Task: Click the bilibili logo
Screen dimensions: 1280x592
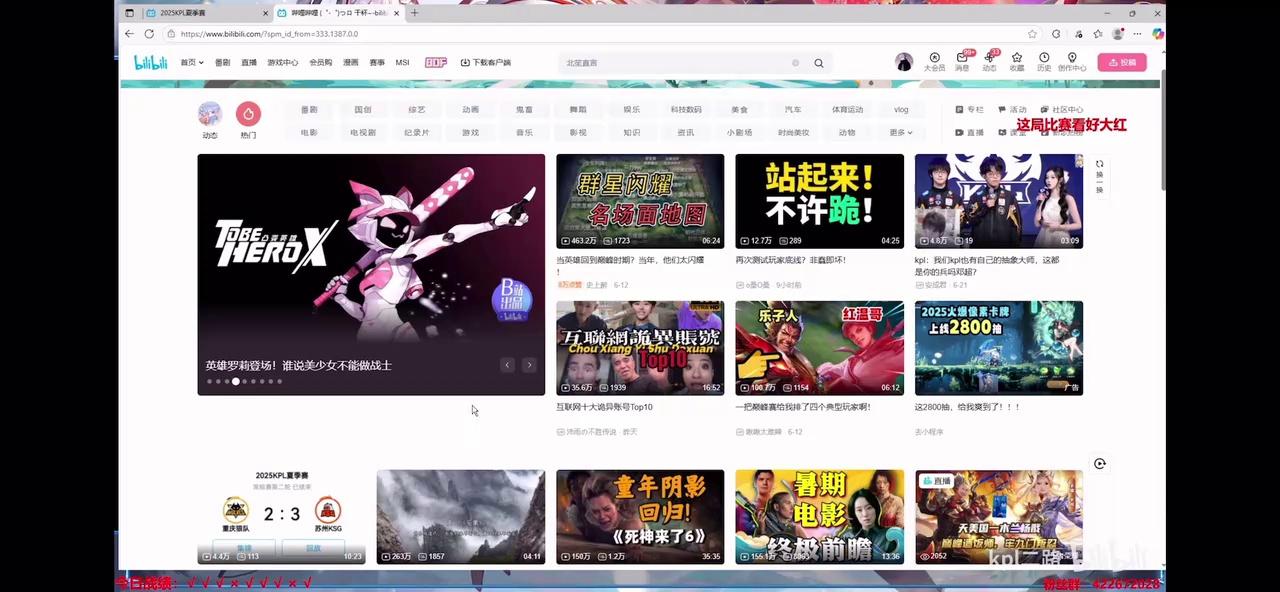Action: [x=150, y=62]
